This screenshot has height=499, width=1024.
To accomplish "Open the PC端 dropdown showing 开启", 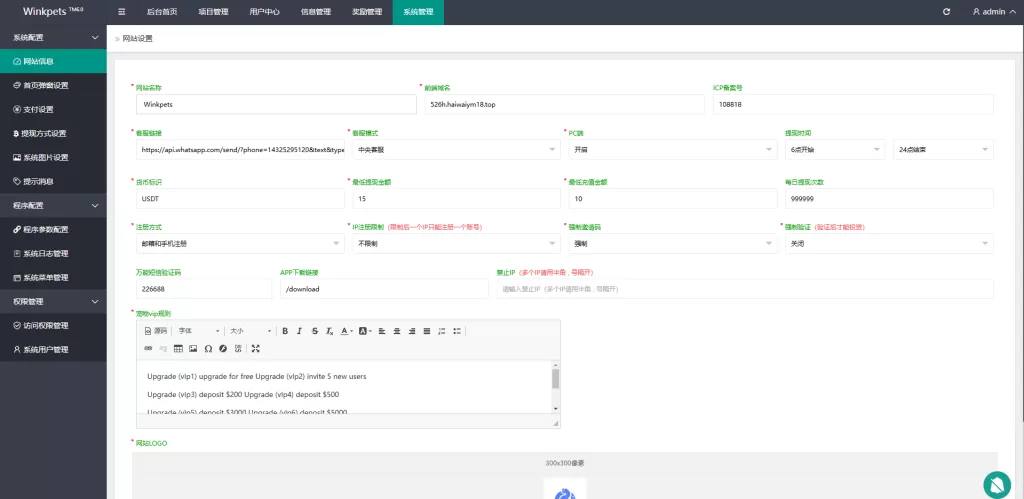I will (672, 149).
